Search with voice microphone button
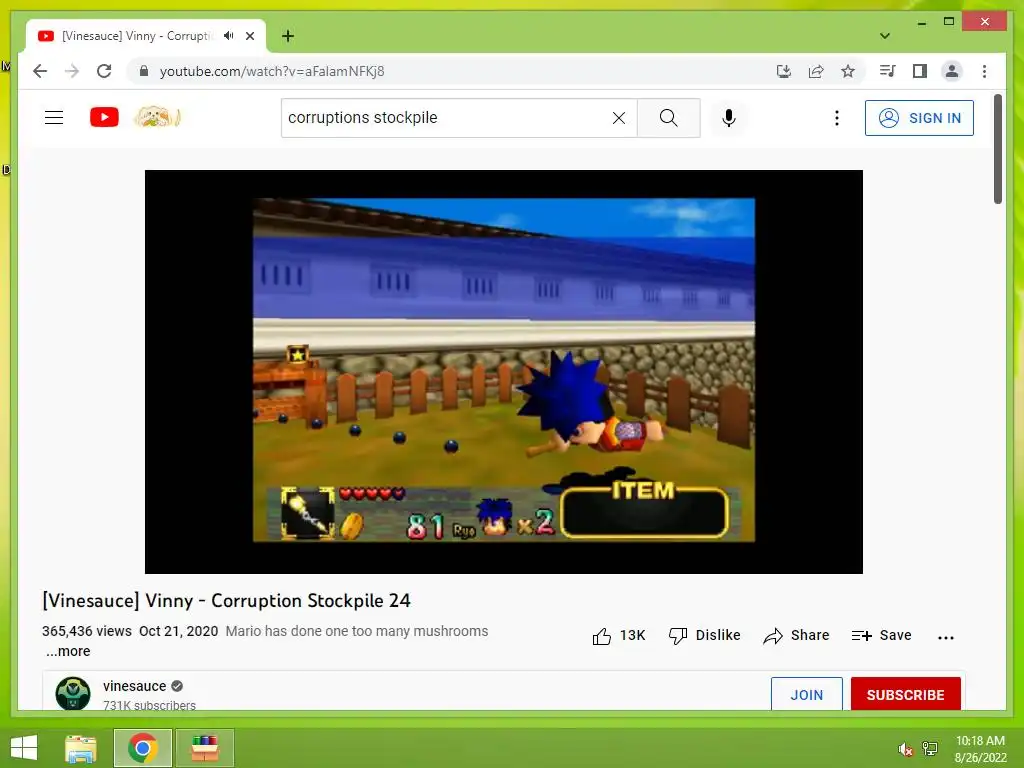 (729, 118)
